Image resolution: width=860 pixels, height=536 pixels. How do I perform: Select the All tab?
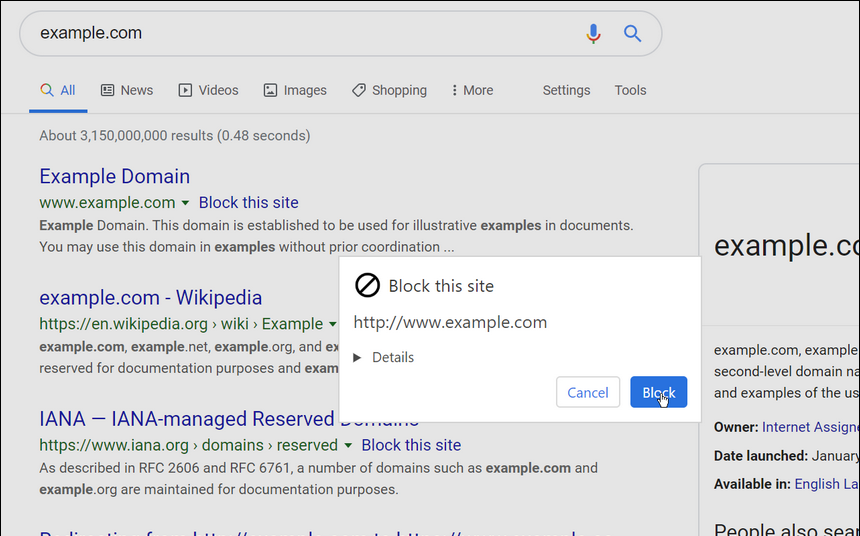point(58,91)
